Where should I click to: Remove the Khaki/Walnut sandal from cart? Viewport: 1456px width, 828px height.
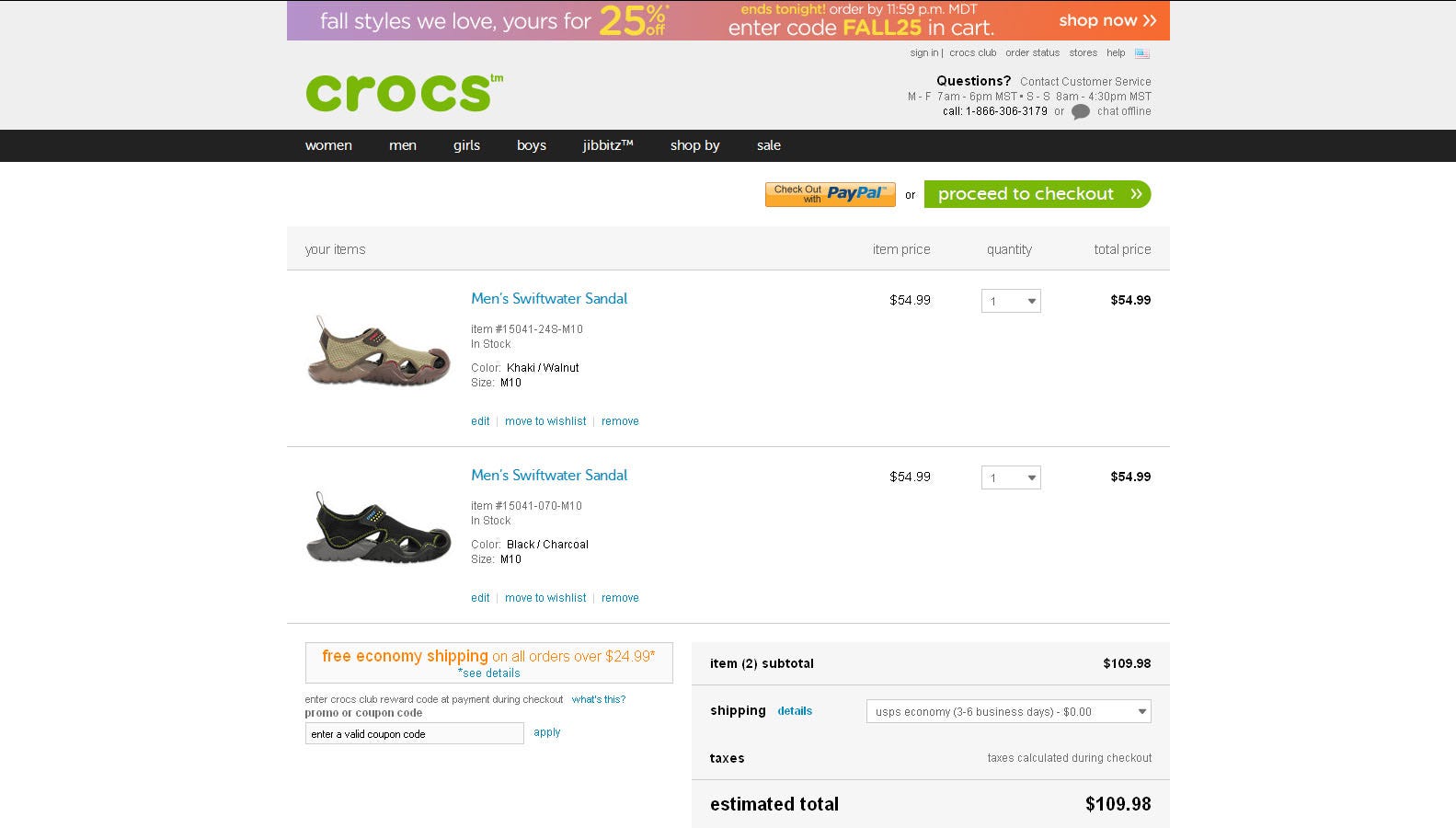coord(620,421)
